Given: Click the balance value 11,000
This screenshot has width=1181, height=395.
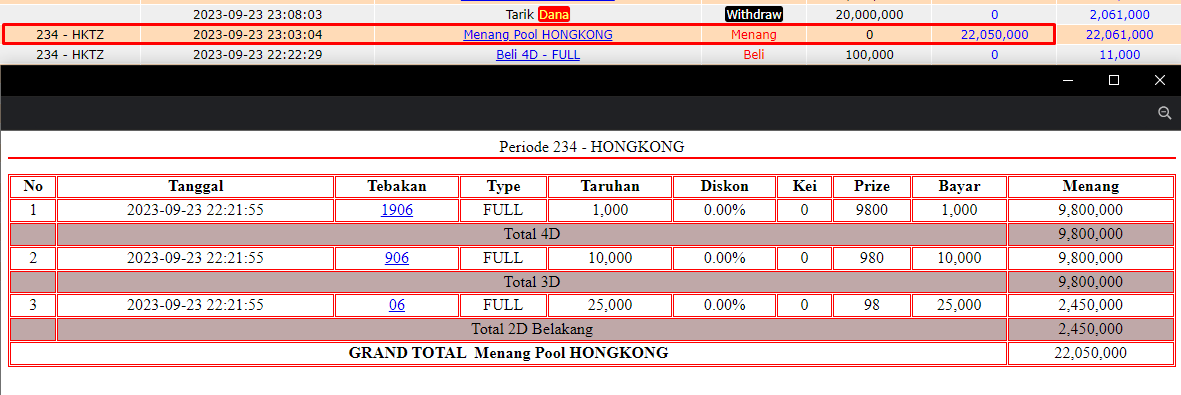Looking at the screenshot, I should 1119,55.
